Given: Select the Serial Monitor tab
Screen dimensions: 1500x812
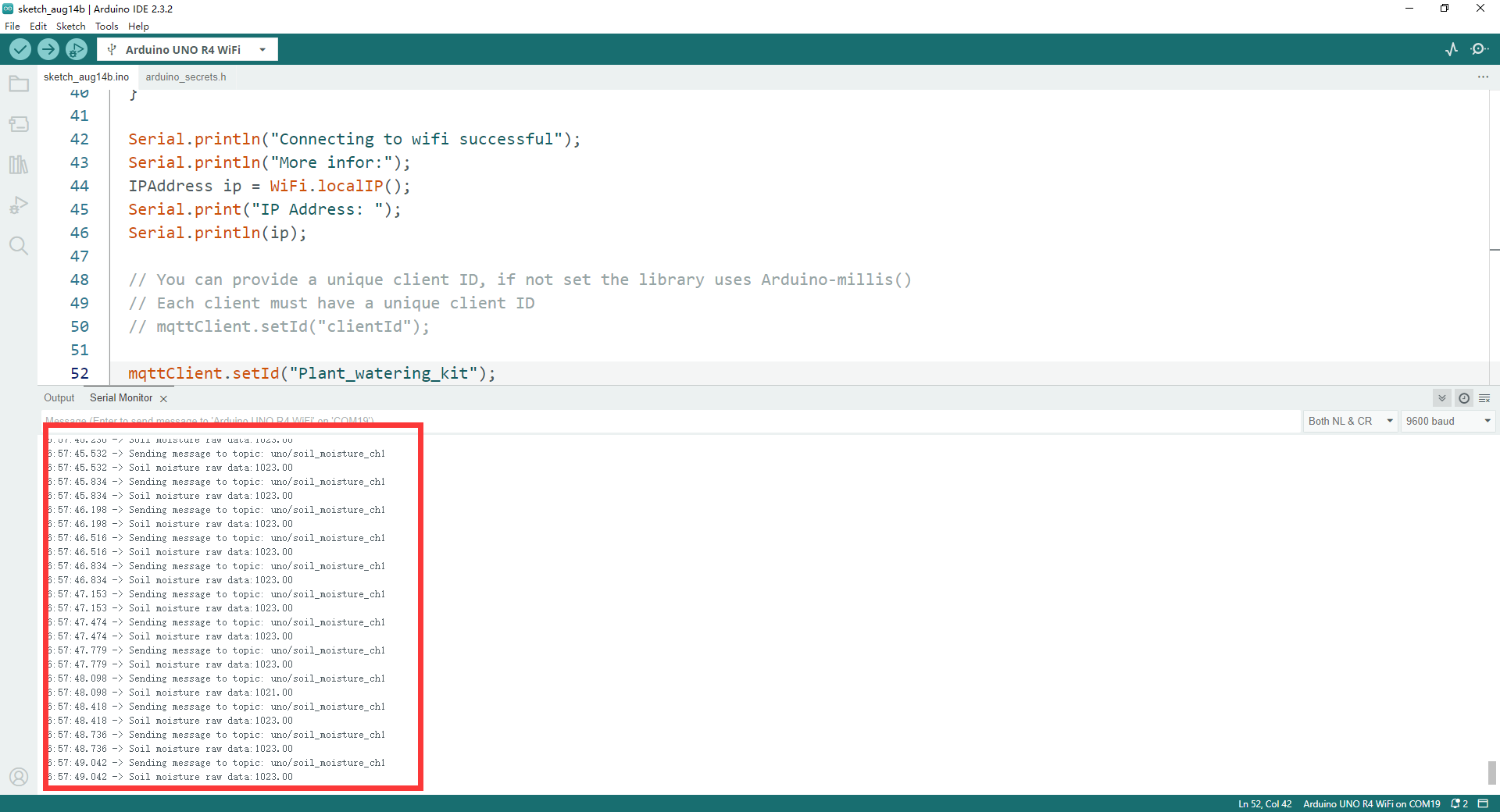Looking at the screenshot, I should tap(121, 398).
